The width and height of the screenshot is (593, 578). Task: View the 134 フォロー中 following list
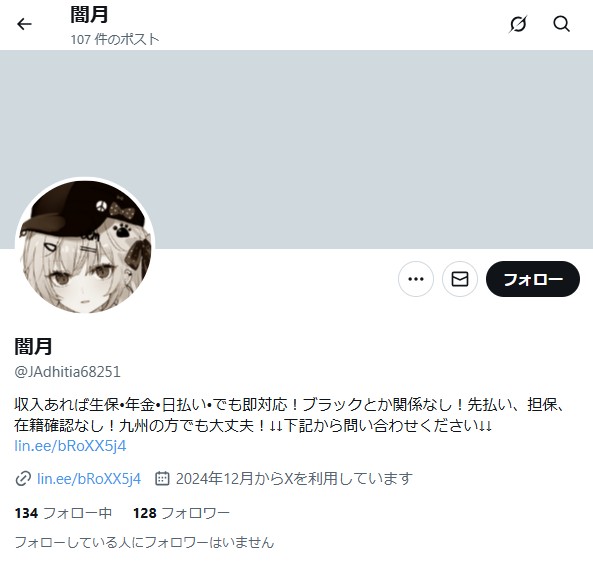63,513
